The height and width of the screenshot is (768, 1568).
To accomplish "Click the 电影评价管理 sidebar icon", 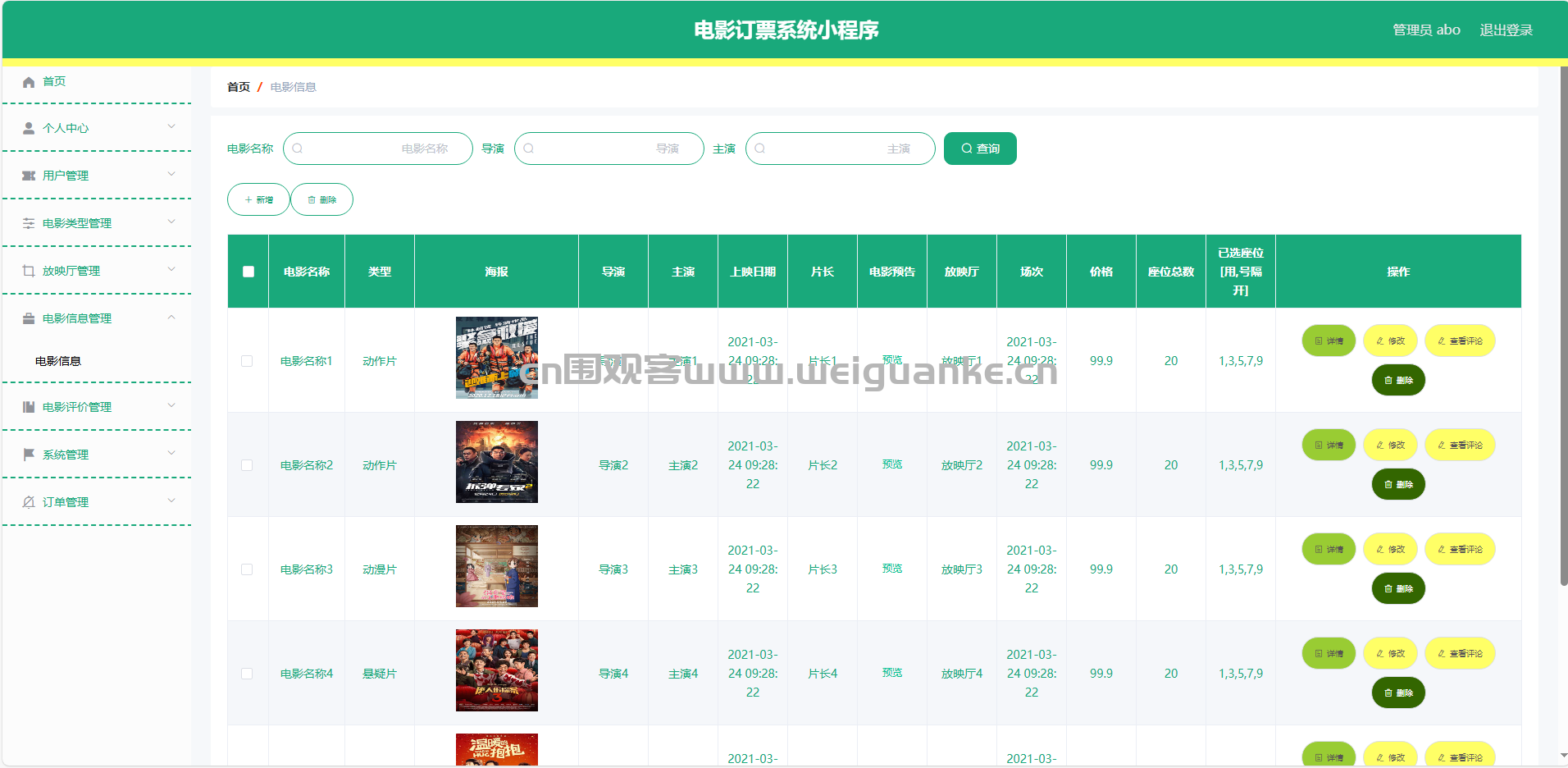I will 29,407.
